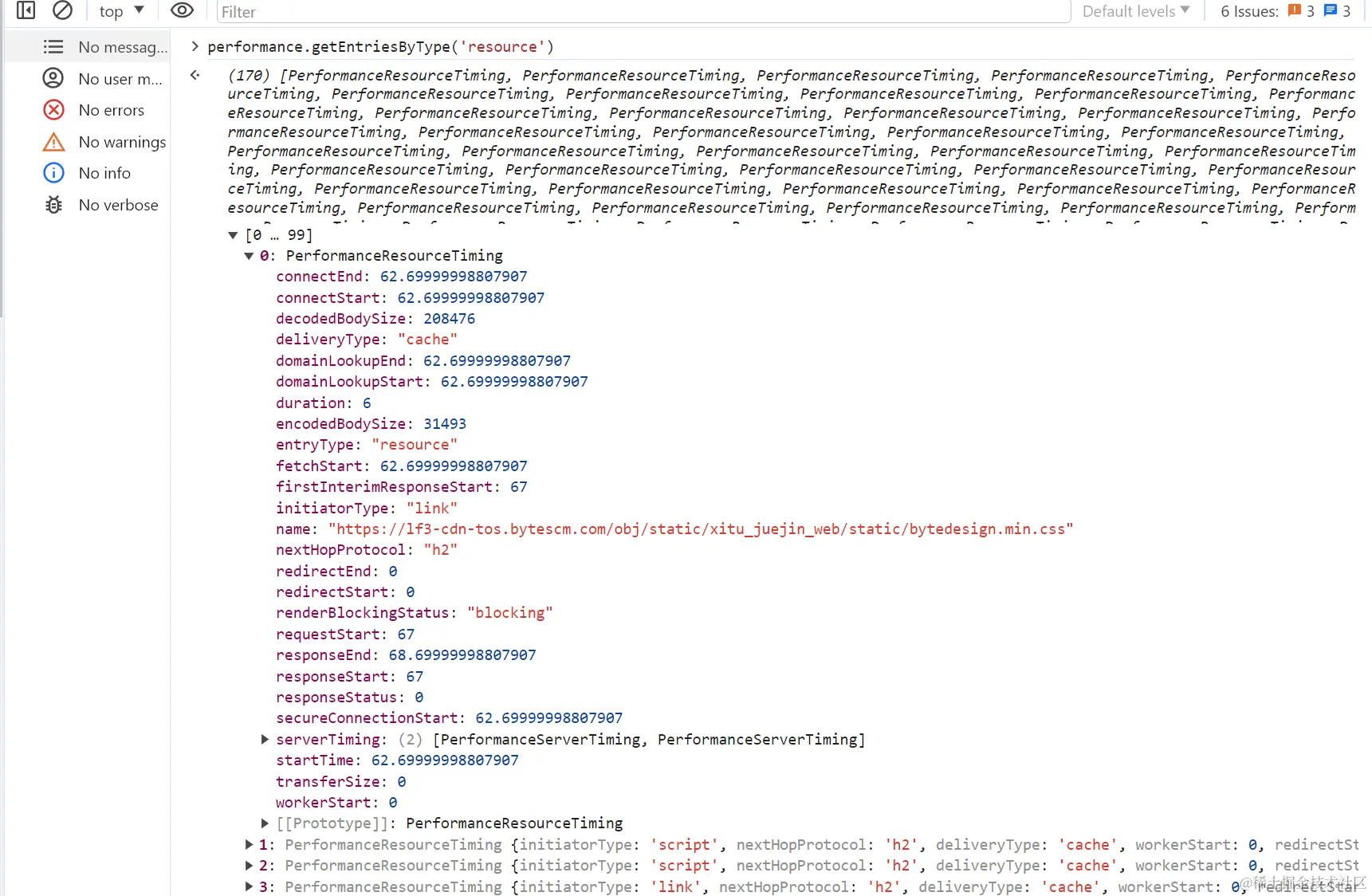This screenshot has height=896, width=1372.
Task: Select the nextHopProtocol "h2" value
Action: pyautogui.click(x=441, y=550)
